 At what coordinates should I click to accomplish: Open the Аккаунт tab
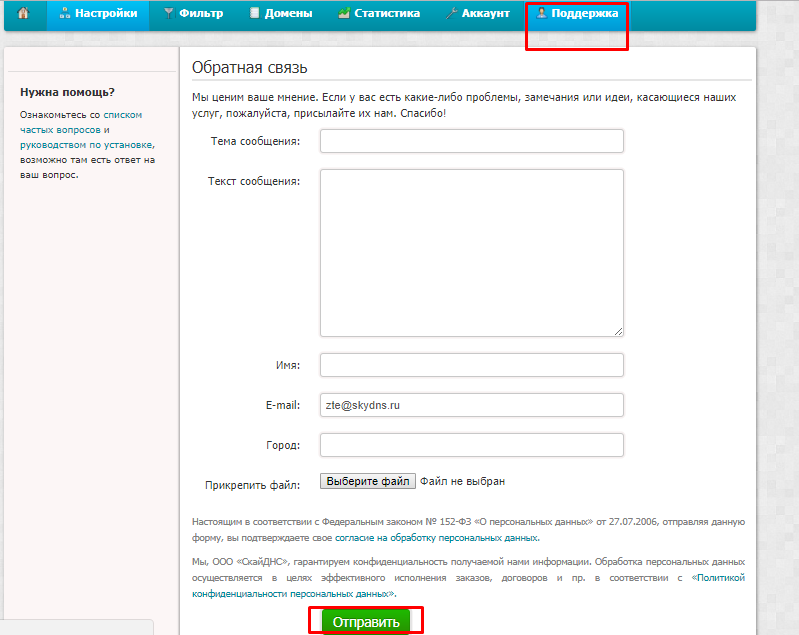click(x=477, y=14)
